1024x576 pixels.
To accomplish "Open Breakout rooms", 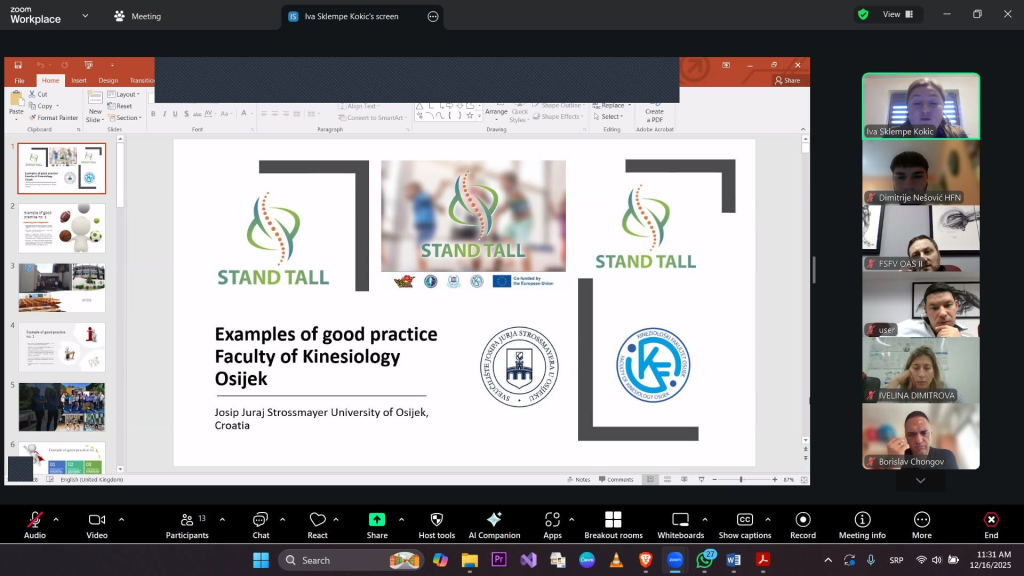I will coord(613,525).
